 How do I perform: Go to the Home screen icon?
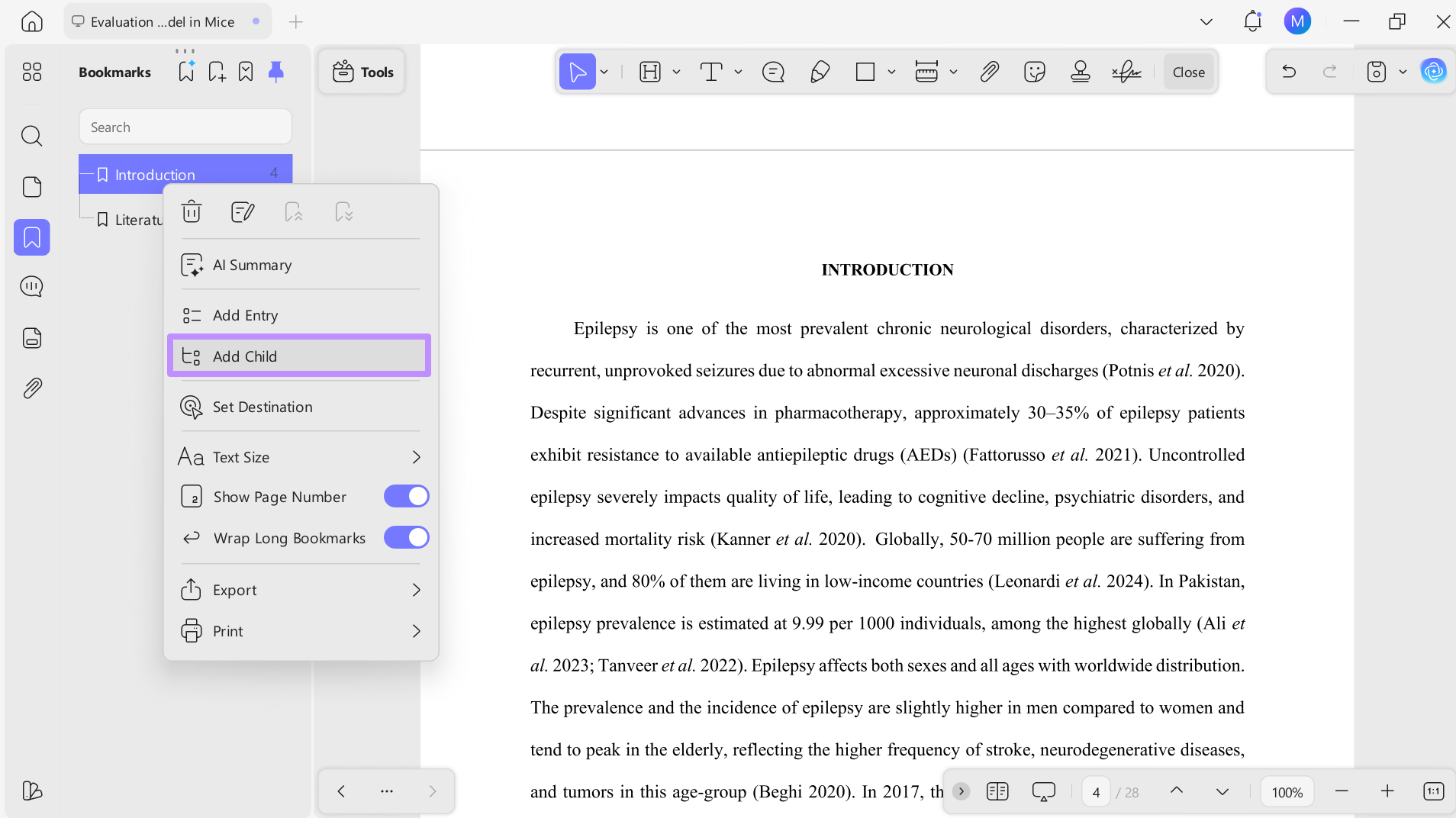[32, 21]
